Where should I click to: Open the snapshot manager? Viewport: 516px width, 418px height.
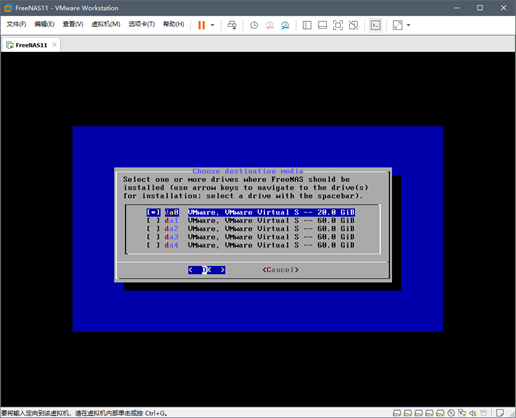[285, 25]
